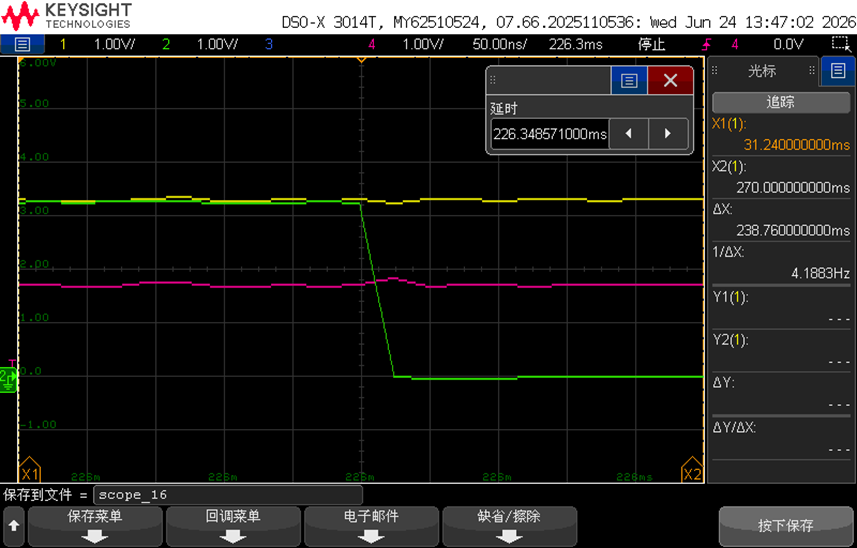The height and width of the screenshot is (548, 857).
Task: Select the Y1(1) cursor field
Action: tap(781, 308)
